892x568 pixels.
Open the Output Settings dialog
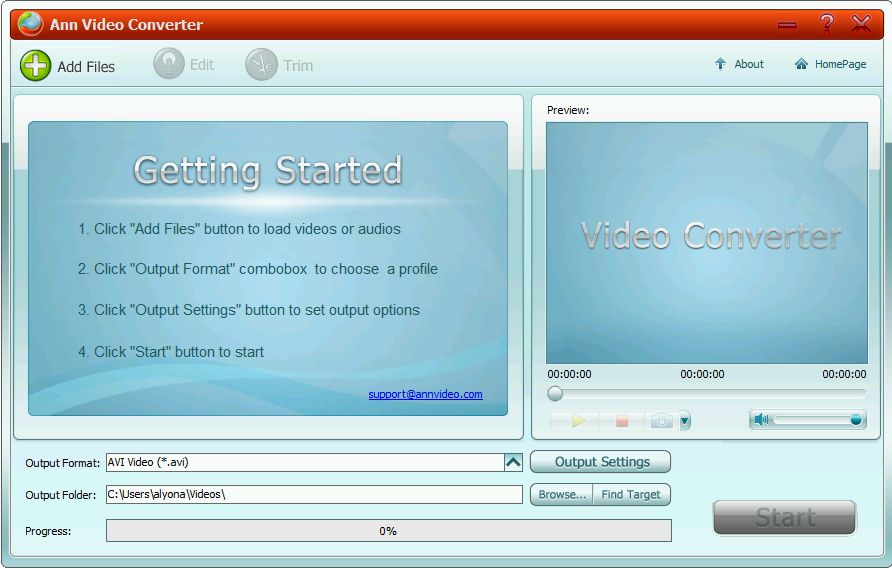coord(602,462)
